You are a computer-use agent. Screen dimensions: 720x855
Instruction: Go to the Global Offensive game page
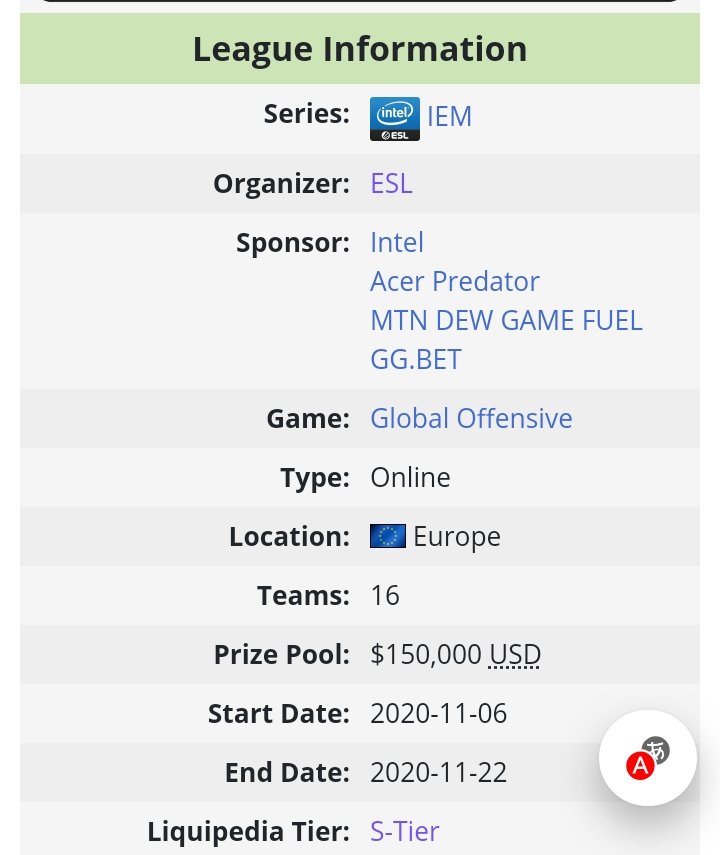471,418
